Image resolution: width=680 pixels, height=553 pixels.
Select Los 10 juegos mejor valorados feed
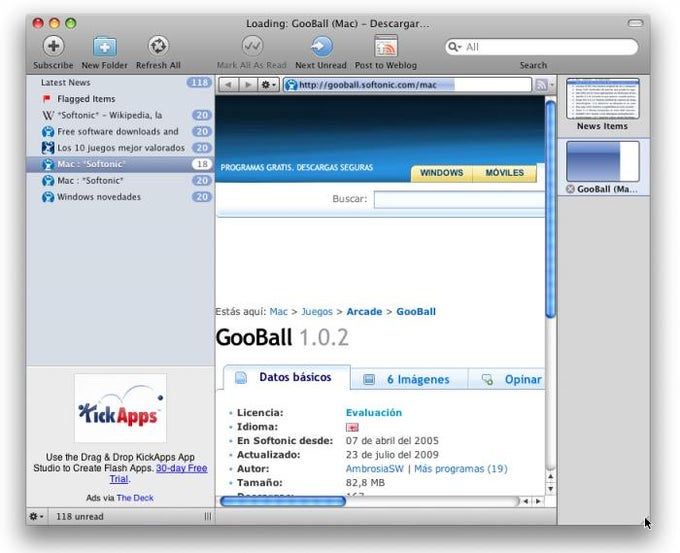120,148
